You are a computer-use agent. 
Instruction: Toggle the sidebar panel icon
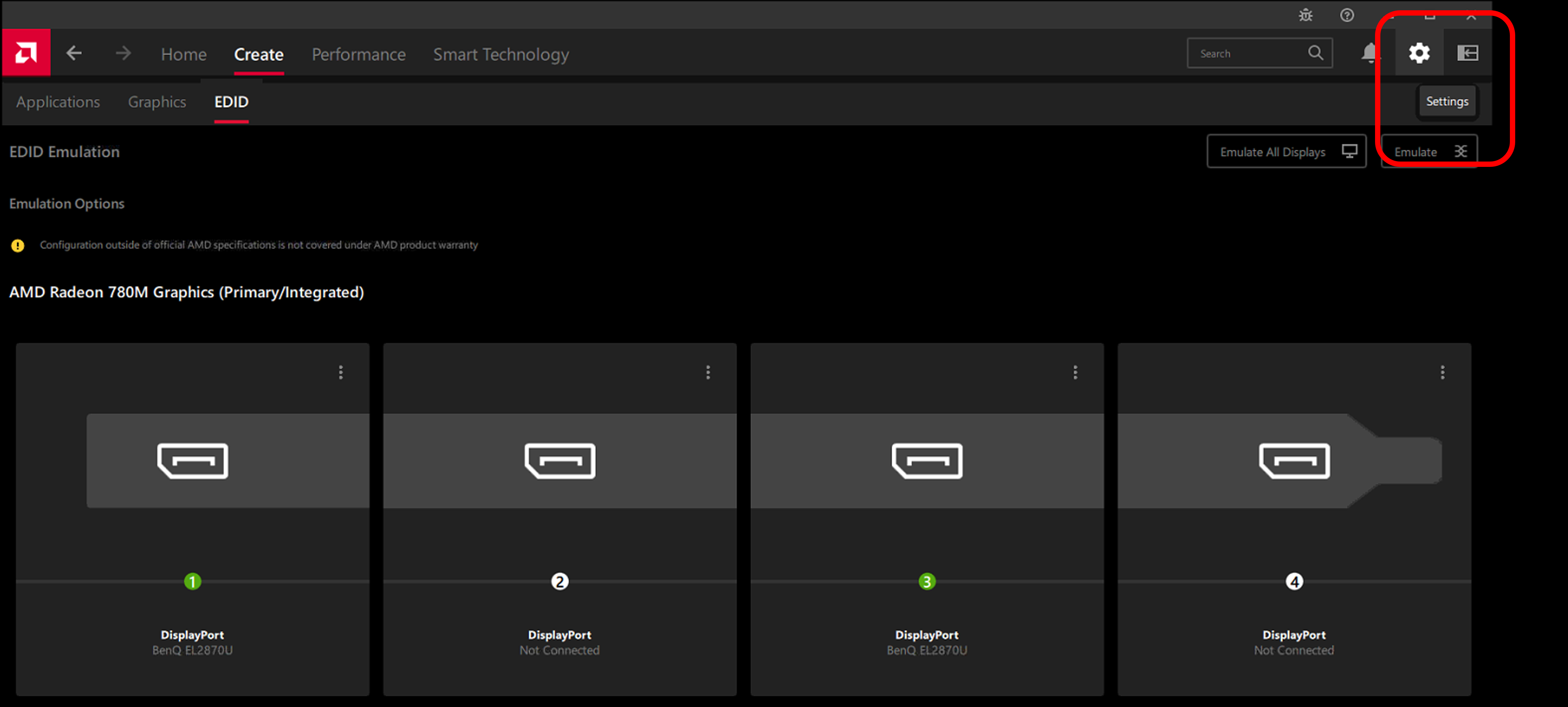click(1468, 53)
